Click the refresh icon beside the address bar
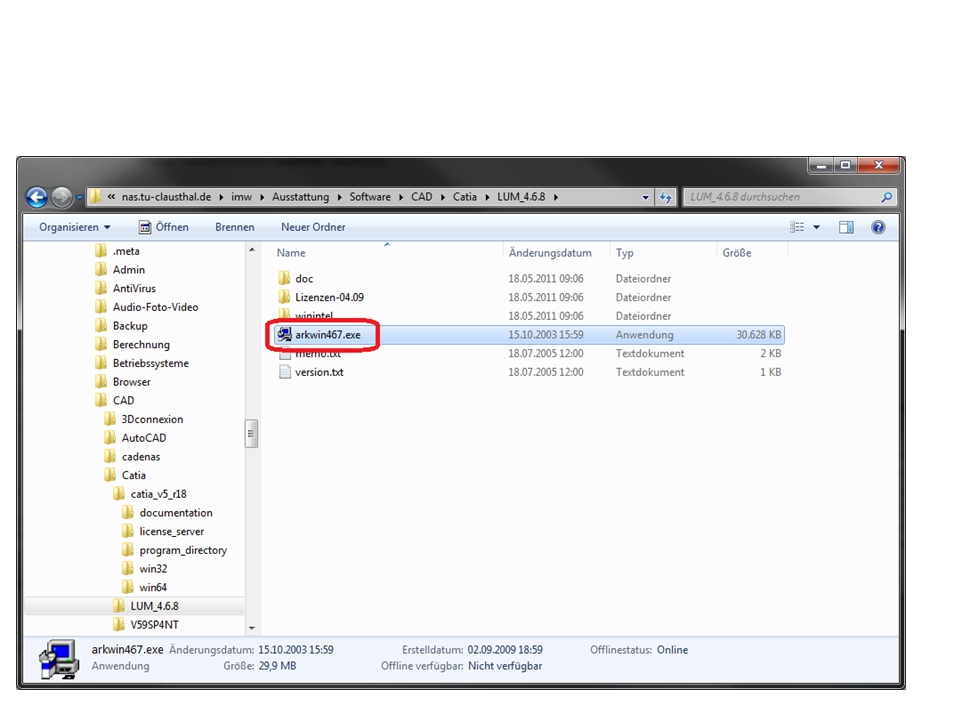Viewport: 960px width, 720px height. coord(666,197)
